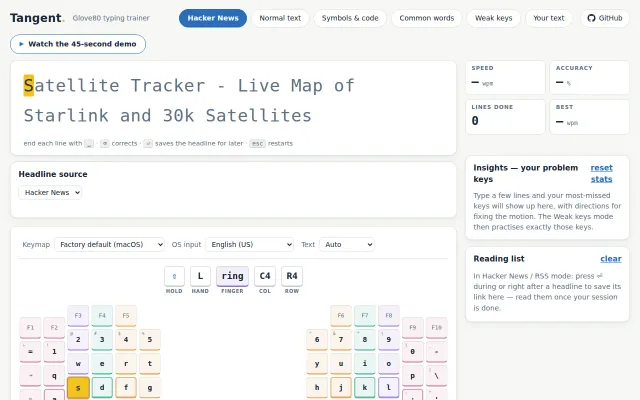This screenshot has width=640, height=400.
Task: Click the 'k' key on right half
Action: click(364, 388)
